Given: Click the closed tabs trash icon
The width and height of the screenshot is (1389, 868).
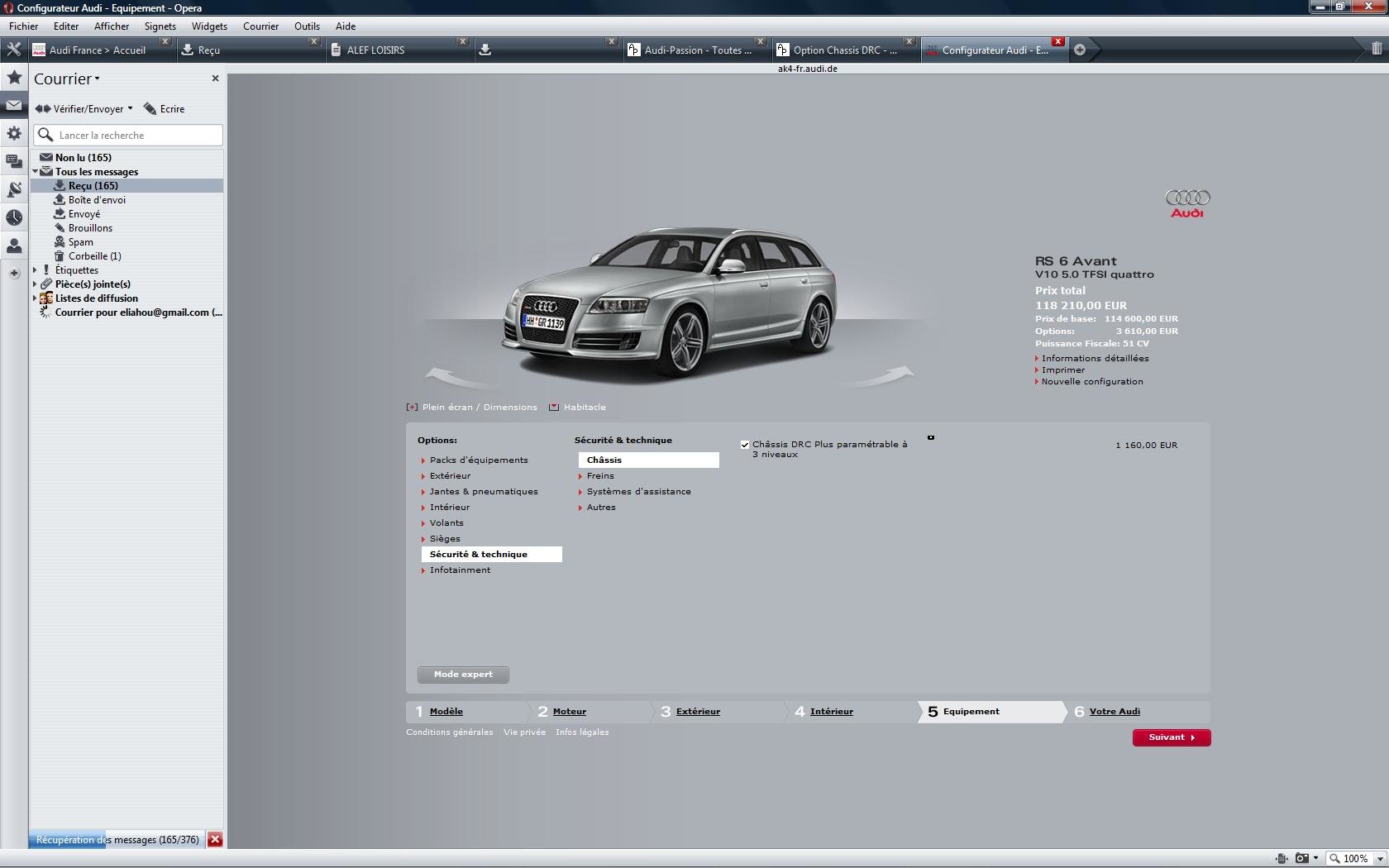Looking at the screenshot, I should pyautogui.click(x=1377, y=49).
